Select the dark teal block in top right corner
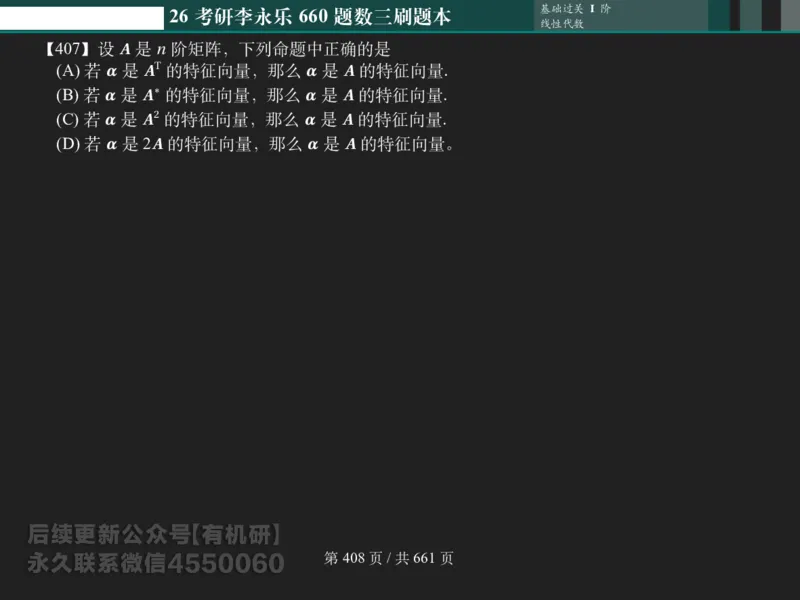The image size is (800, 600). coord(718,14)
